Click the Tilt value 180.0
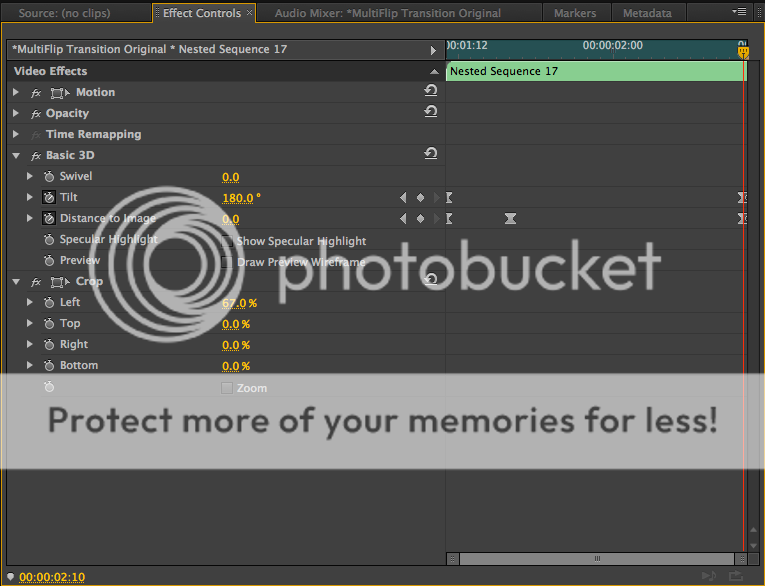Viewport: 765px width, 586px height. [x=238, y=198]
